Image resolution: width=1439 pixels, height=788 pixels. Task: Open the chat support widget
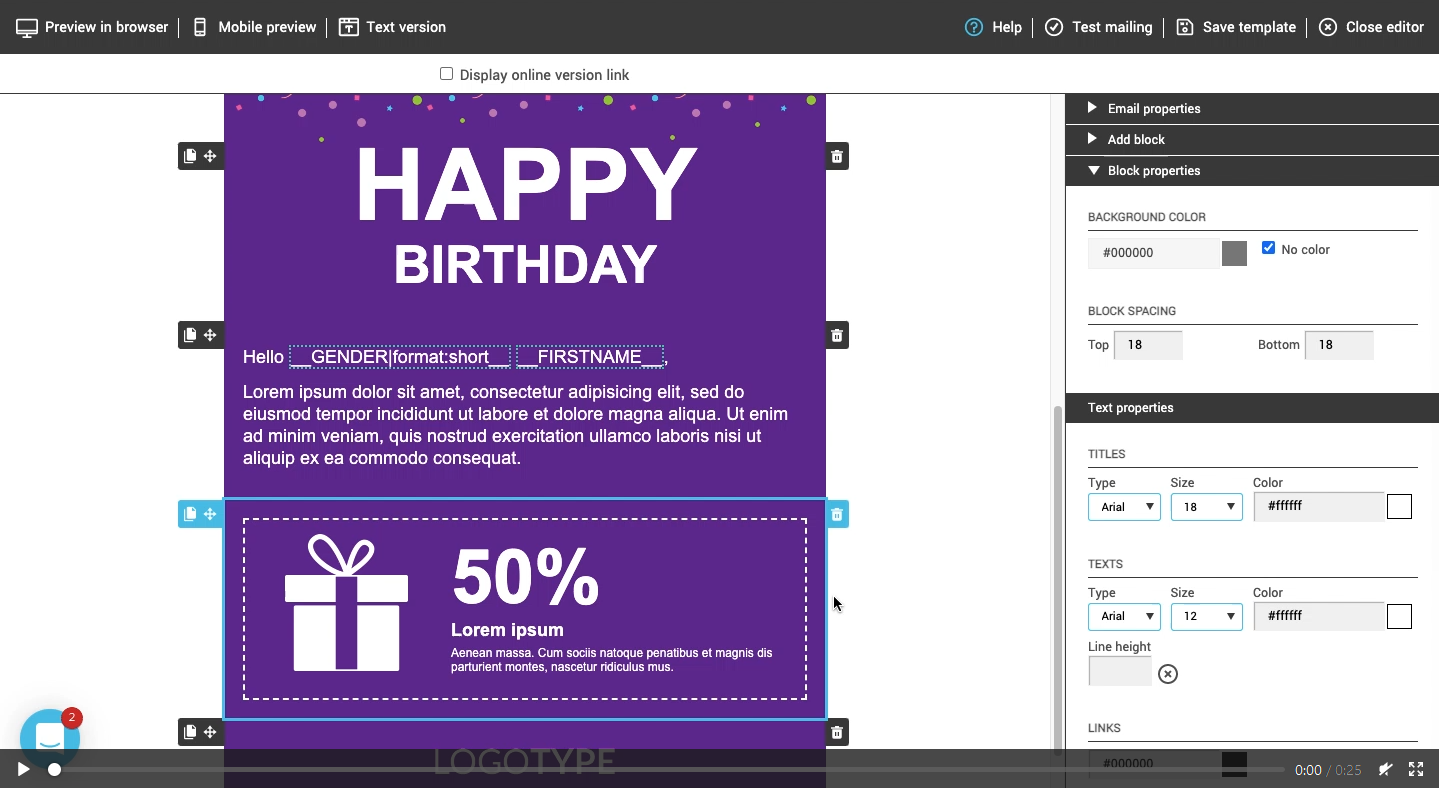coord(50,738)
